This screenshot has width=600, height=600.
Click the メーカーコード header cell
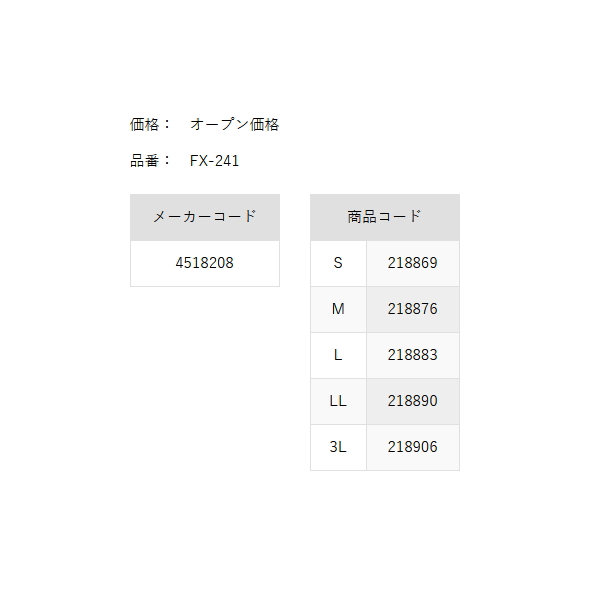(205, 217)
